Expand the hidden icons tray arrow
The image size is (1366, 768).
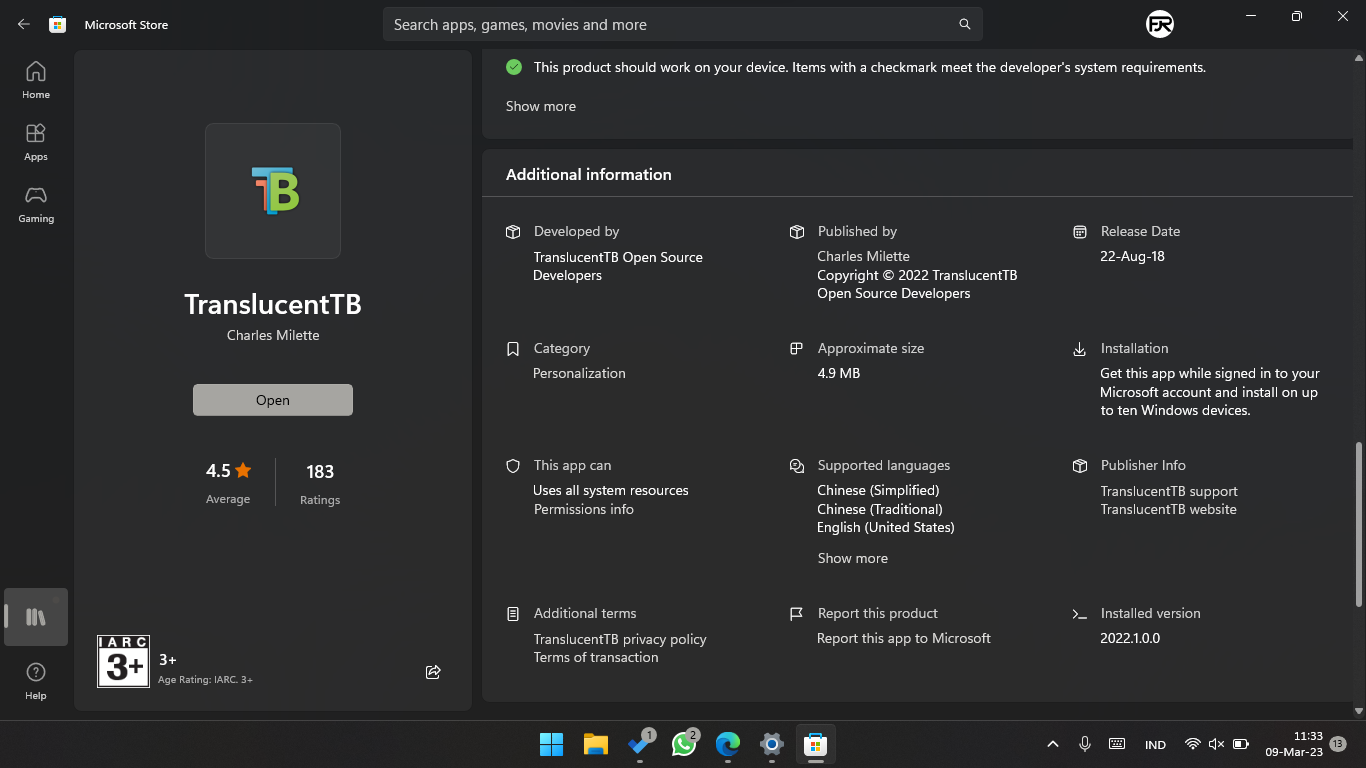1052,744
